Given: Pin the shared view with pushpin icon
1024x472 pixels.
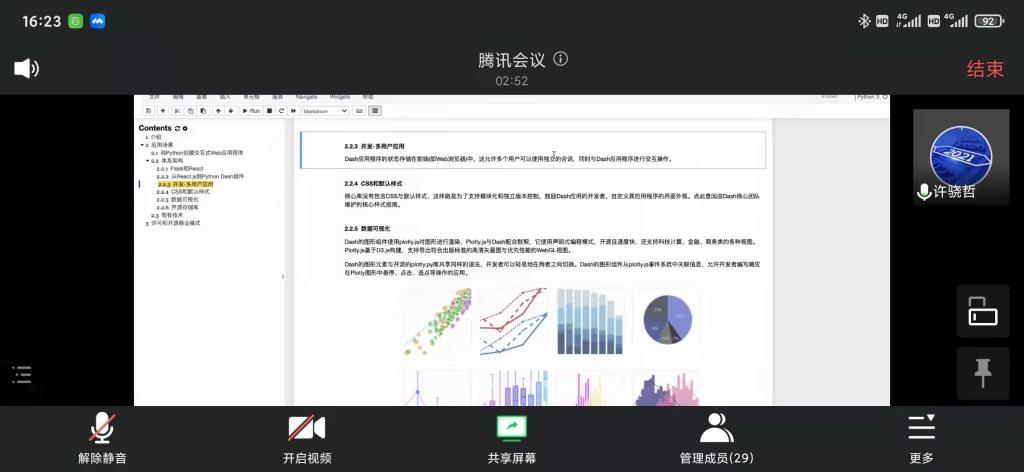Looking at the screenshot, I should click(982, 374).
